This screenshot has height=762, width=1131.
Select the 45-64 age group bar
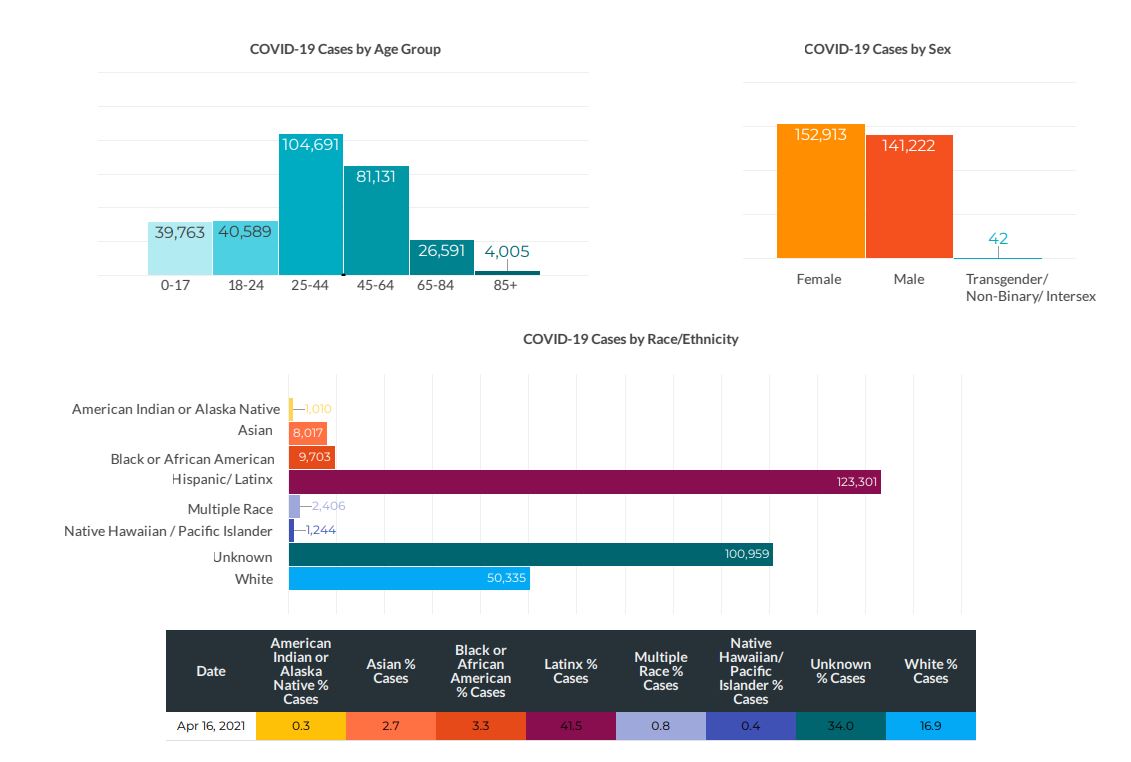coord(376,221)
